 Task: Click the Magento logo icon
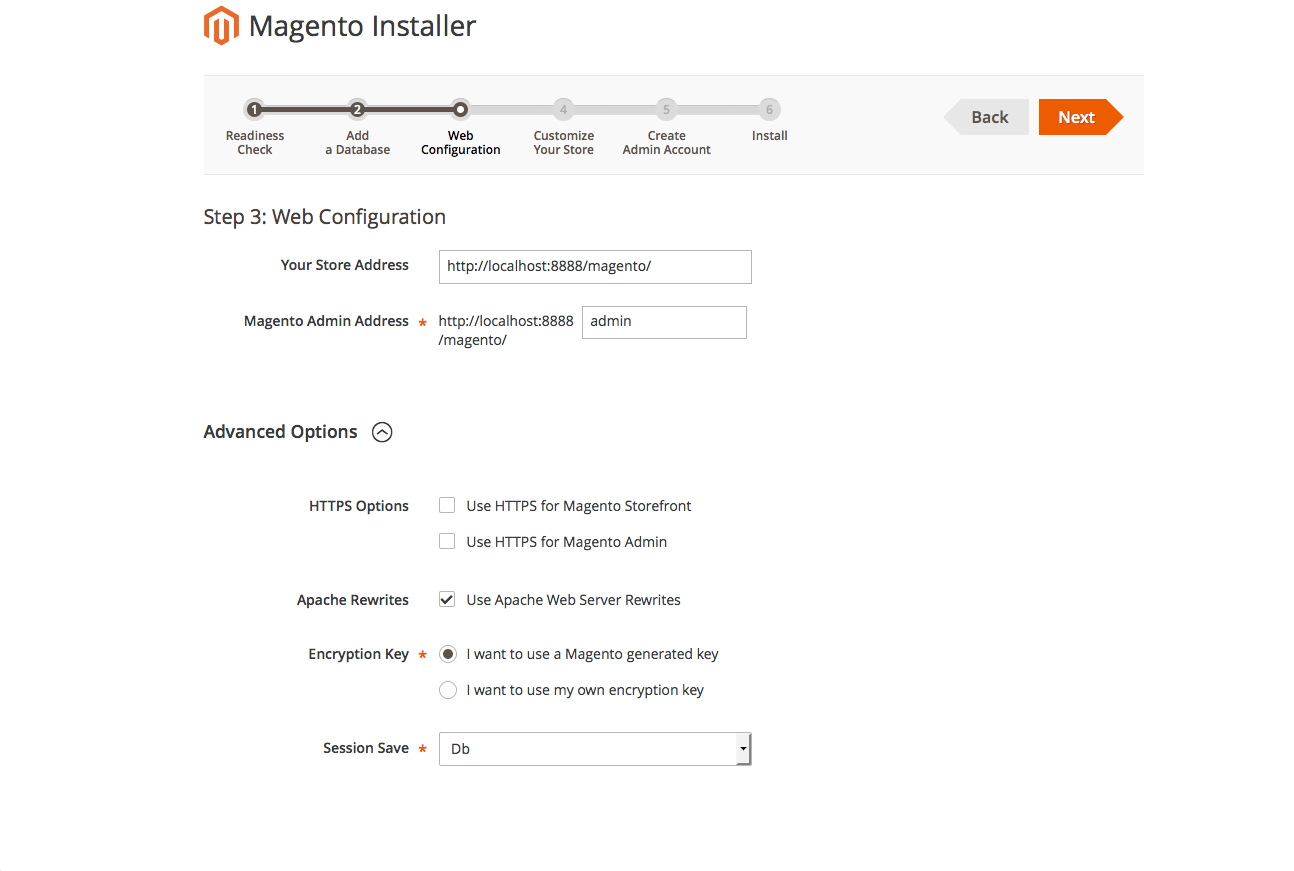click(x=221, y=26)
